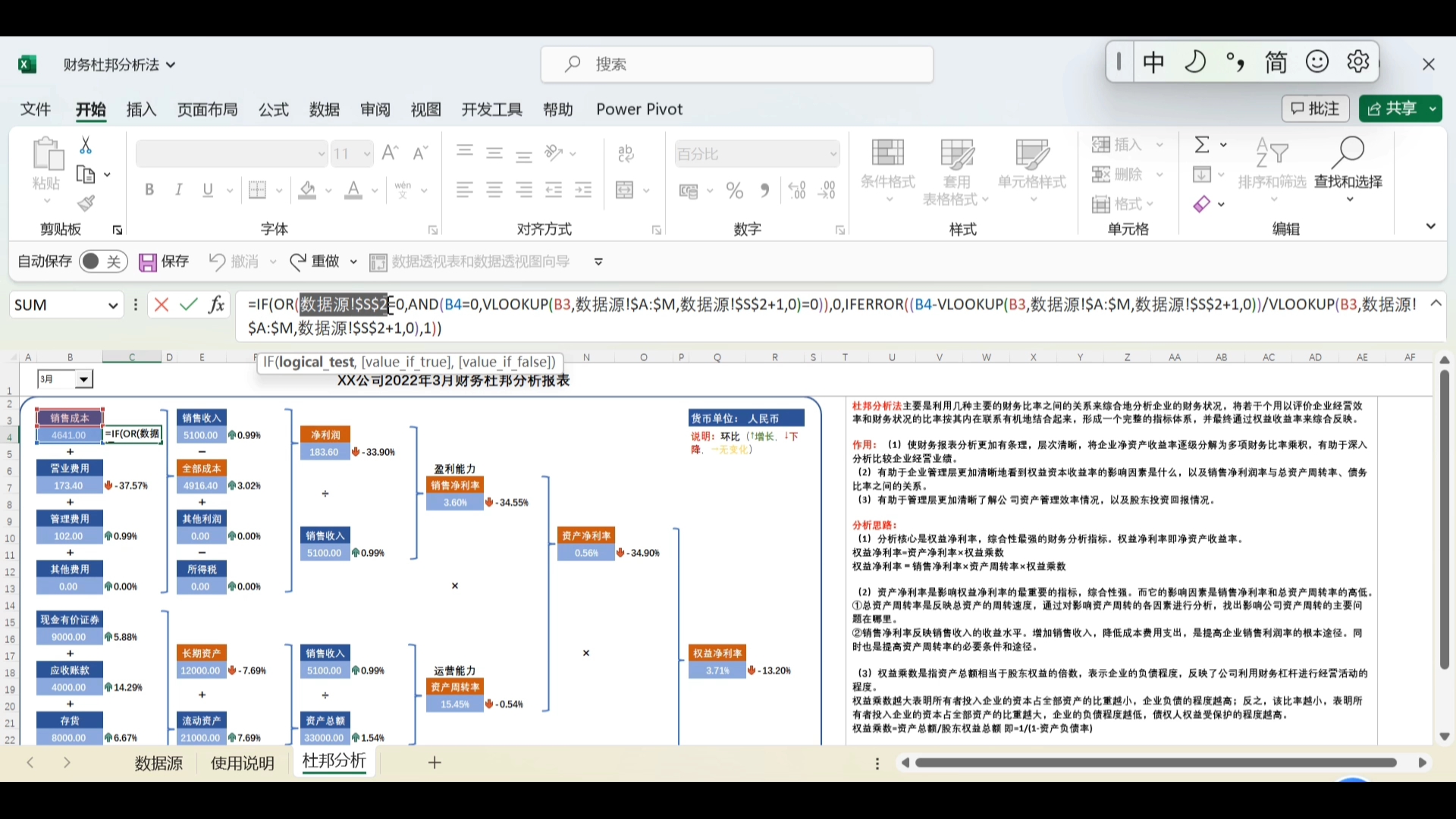The height and width of the screenshot is (819, 1456).
Task: Toggle Bold formatting
Action: click(149, 190)
